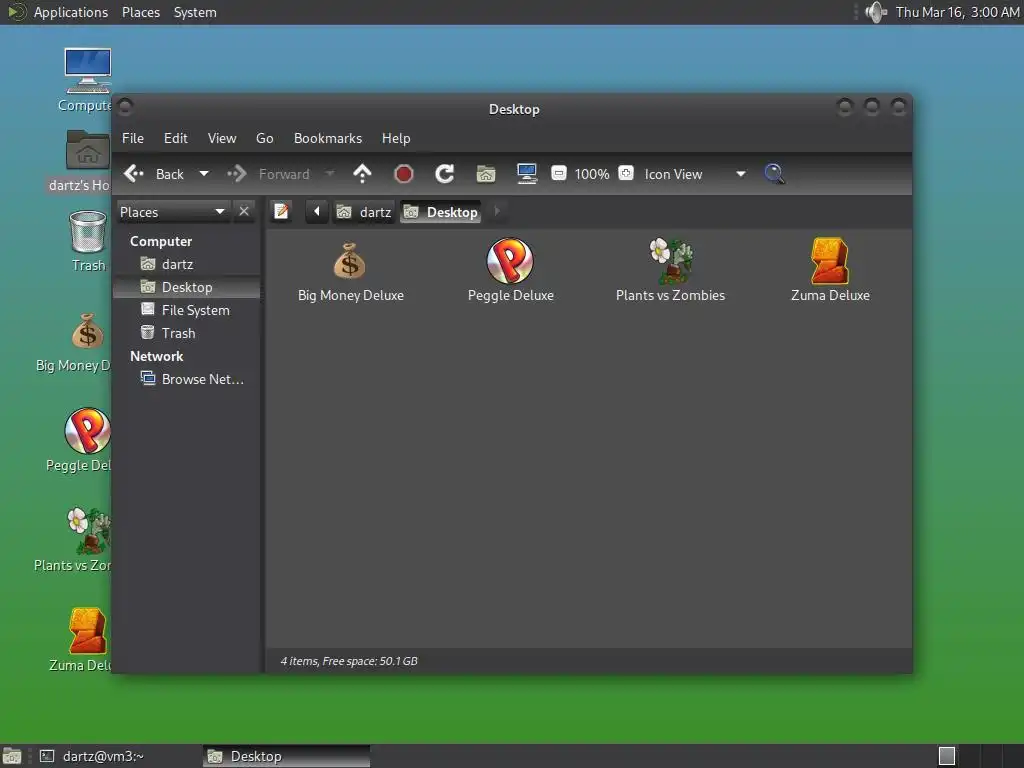
Task: Click window menu button left of title
Action: click(x=125, y=106)
